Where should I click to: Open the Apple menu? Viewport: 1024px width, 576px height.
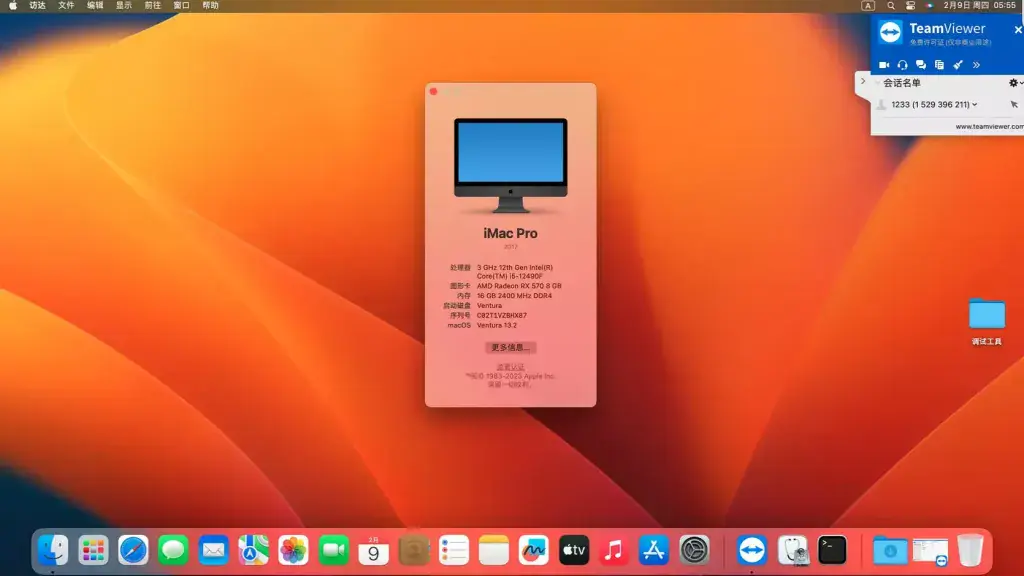(x=13, y=5)
